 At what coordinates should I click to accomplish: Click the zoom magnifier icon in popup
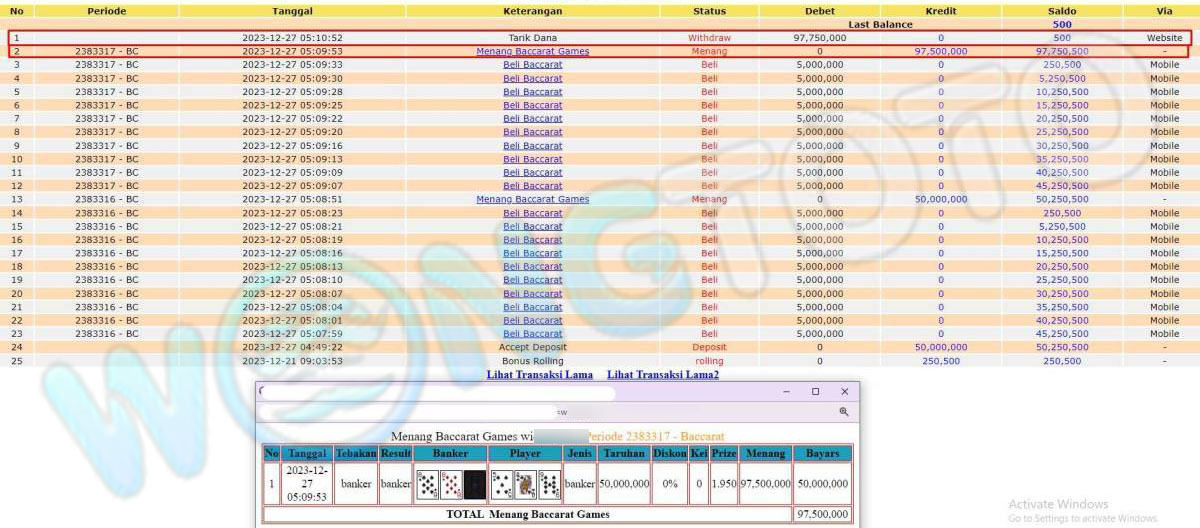coord(843,411)
